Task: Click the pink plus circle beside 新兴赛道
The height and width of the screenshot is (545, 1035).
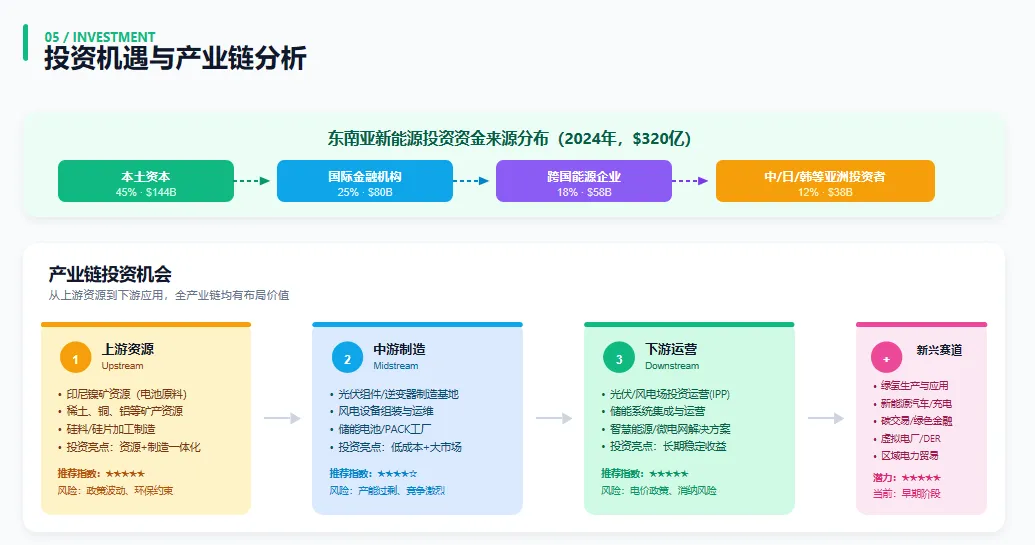Action: tap(886, 358)
